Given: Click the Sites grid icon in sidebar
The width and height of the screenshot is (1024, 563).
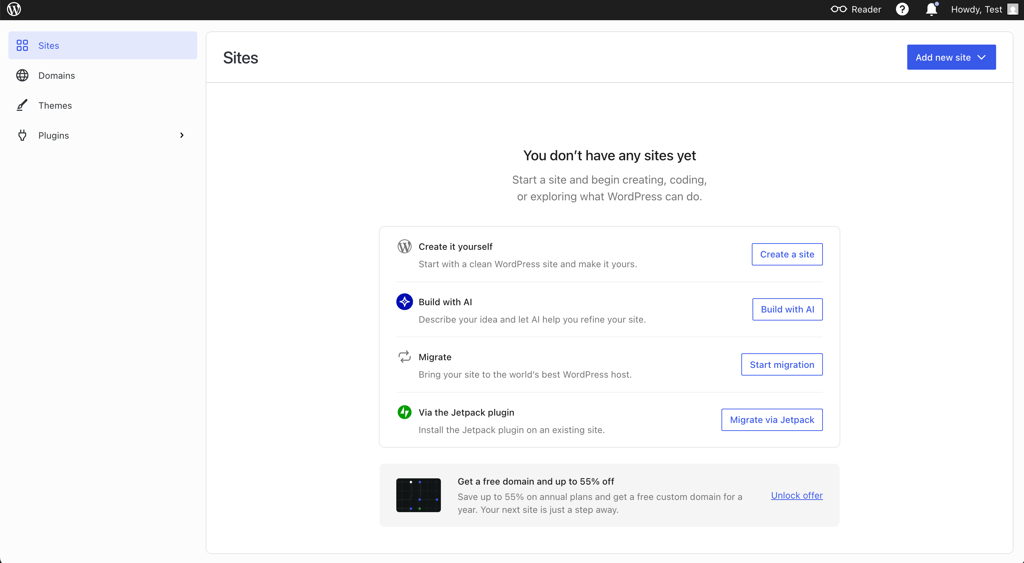Looking at the screenshot, I should [x=22, y=45].
